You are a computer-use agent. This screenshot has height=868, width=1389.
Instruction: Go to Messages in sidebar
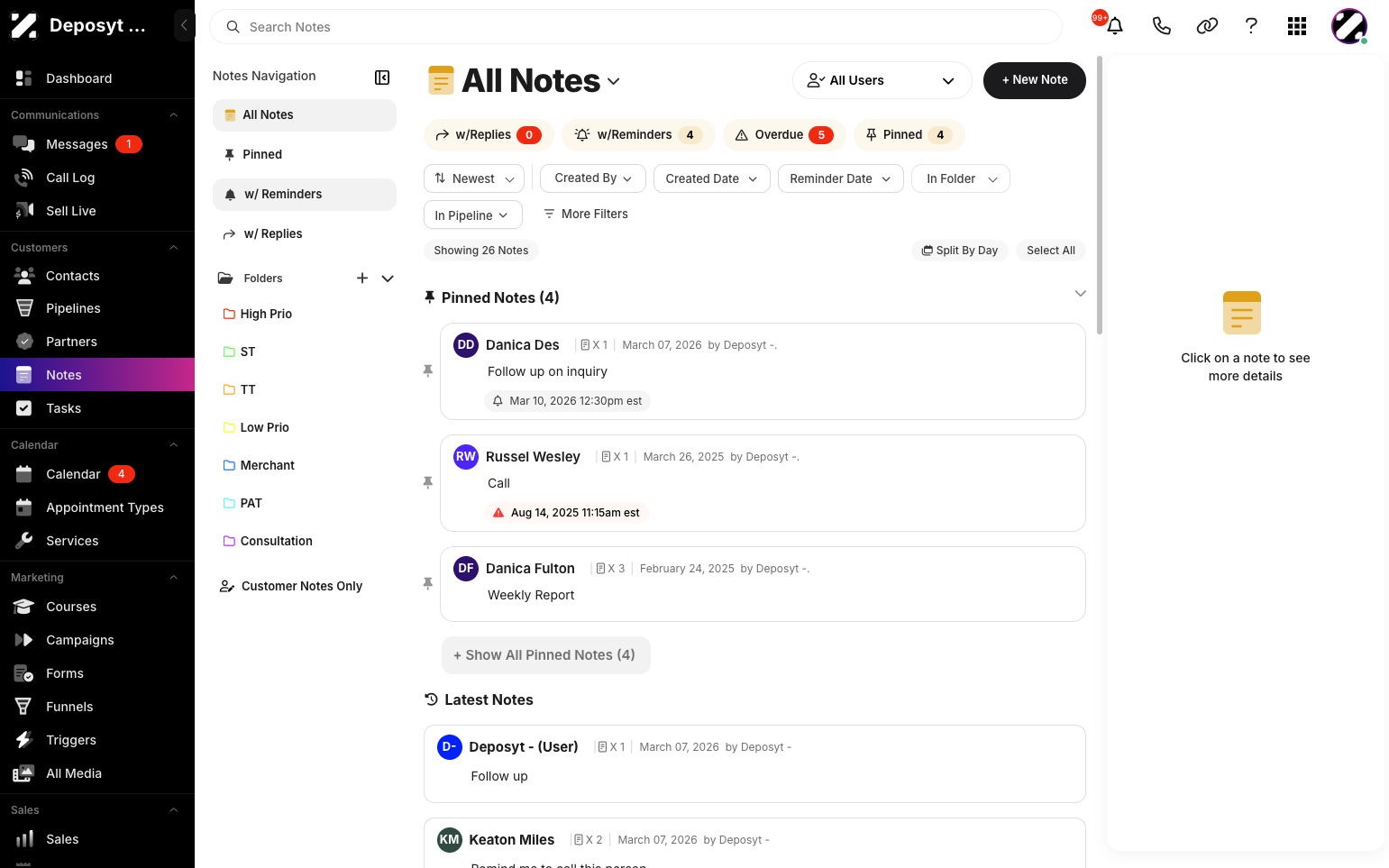pyautogui.click(x=97, y=144)
